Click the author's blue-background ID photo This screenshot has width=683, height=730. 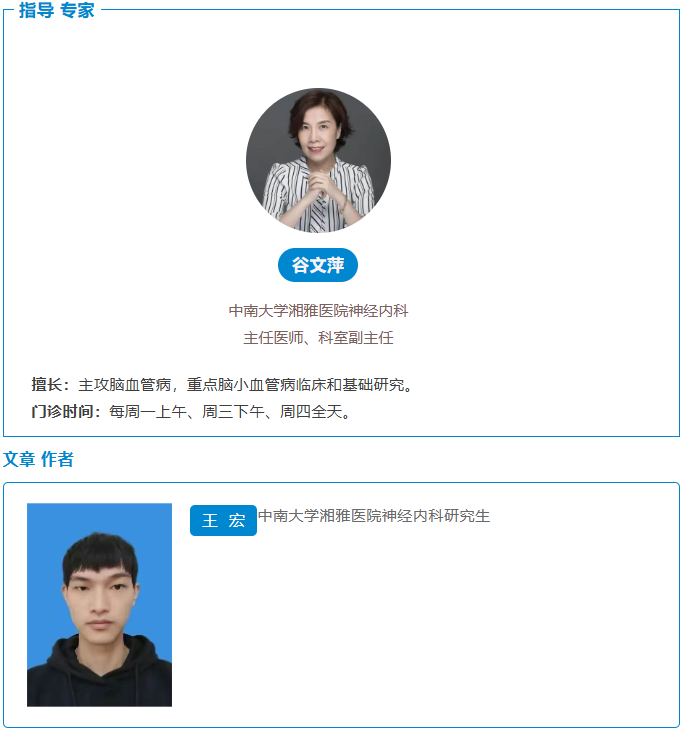(99, 605)
